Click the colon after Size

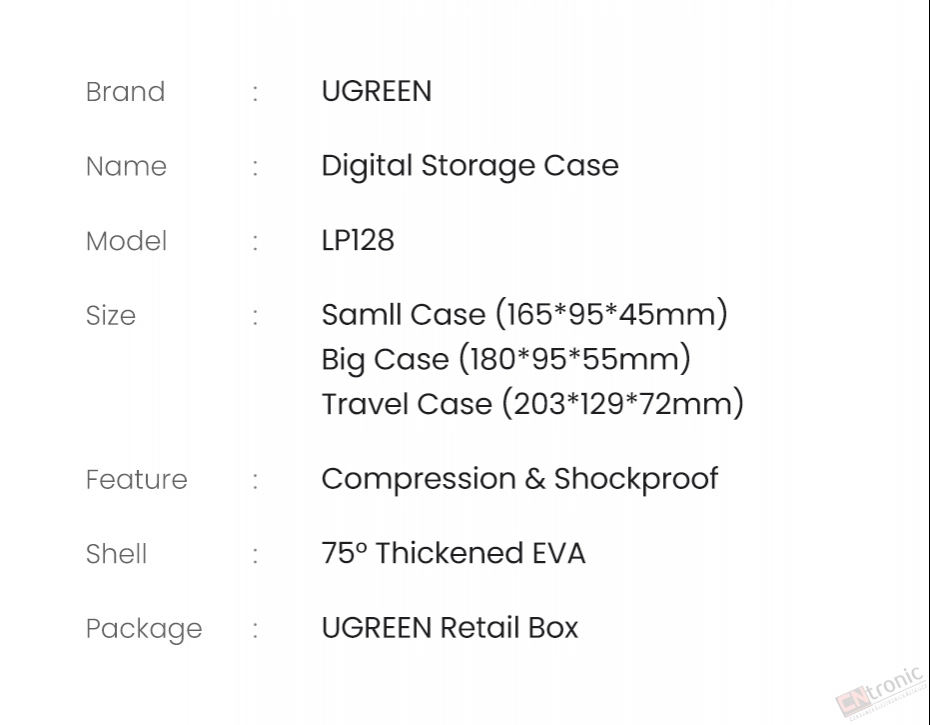[256, 317]
